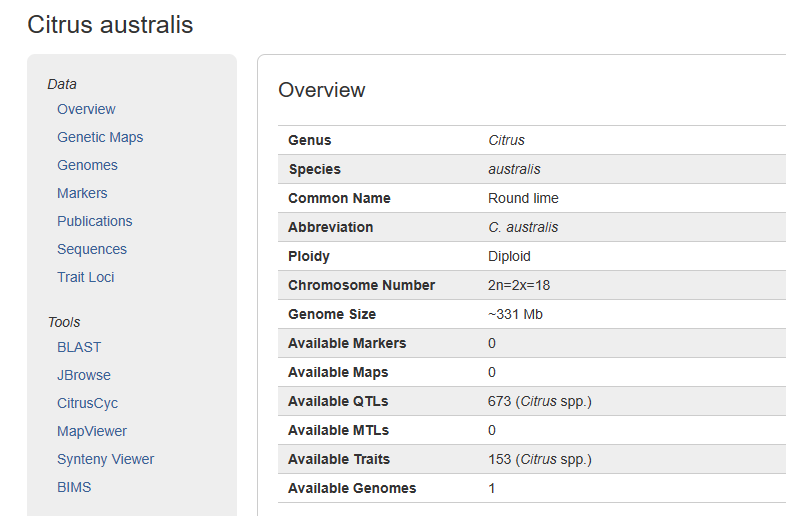Image resolution: width=786 pixels, height=516 pixels.
Task: Open the BIMS tool link
Action: tap(74, 487)
